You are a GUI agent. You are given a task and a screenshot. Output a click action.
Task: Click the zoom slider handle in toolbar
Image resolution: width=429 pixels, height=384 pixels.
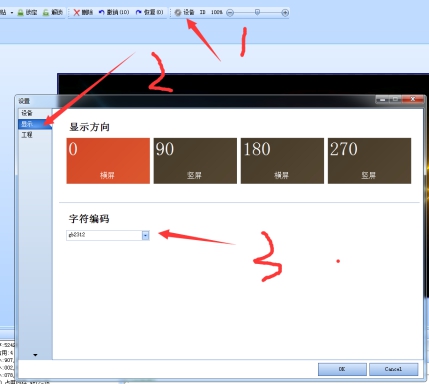click(x=257, y=12)
